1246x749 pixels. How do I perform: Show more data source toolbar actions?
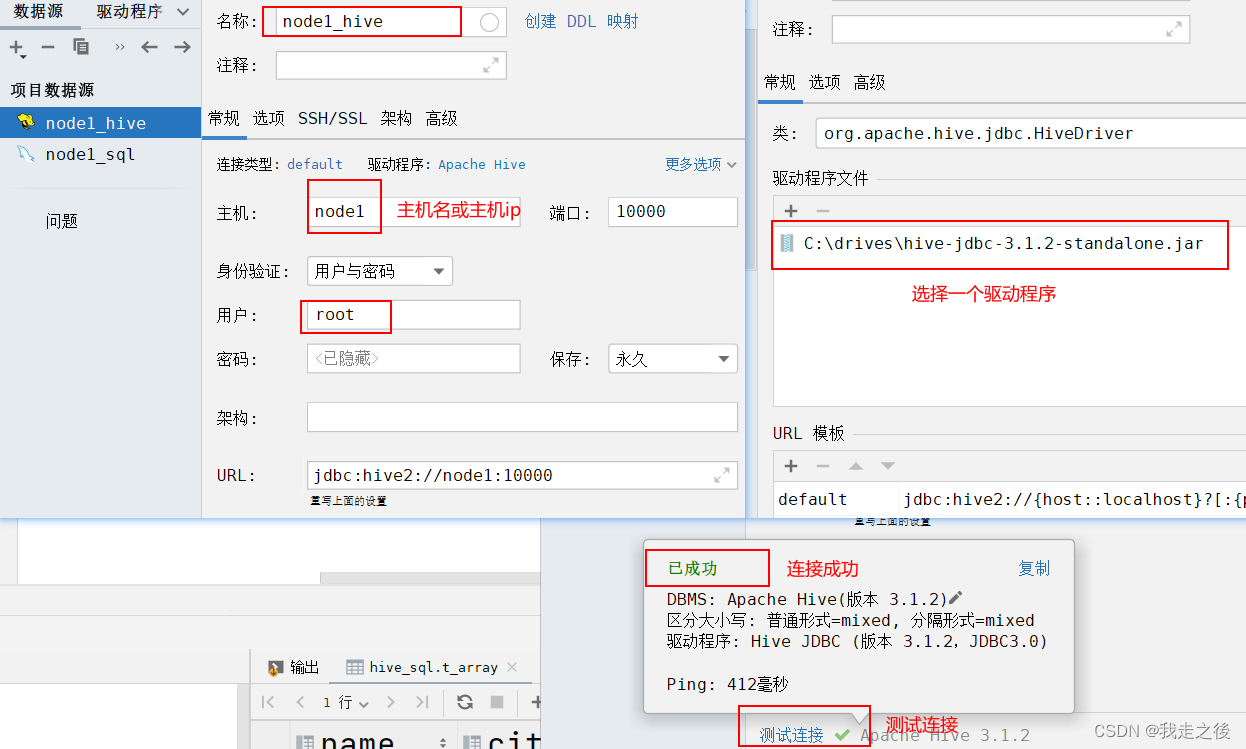pyautogui.click(x=120, y=47)
